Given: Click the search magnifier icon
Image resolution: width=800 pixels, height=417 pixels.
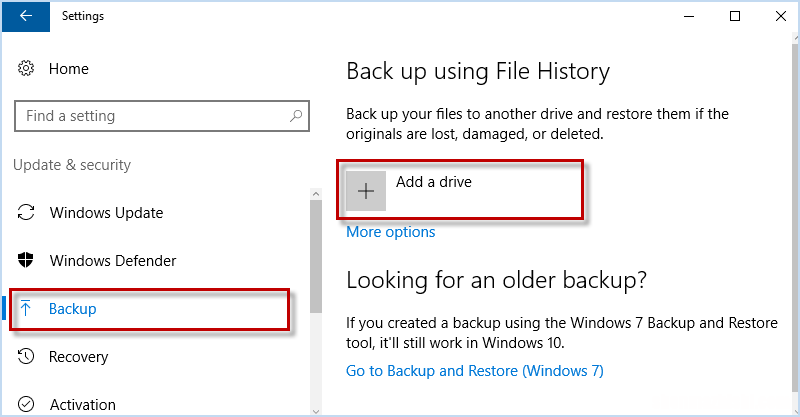Looking at the screenshot, I should coord(296,116).
